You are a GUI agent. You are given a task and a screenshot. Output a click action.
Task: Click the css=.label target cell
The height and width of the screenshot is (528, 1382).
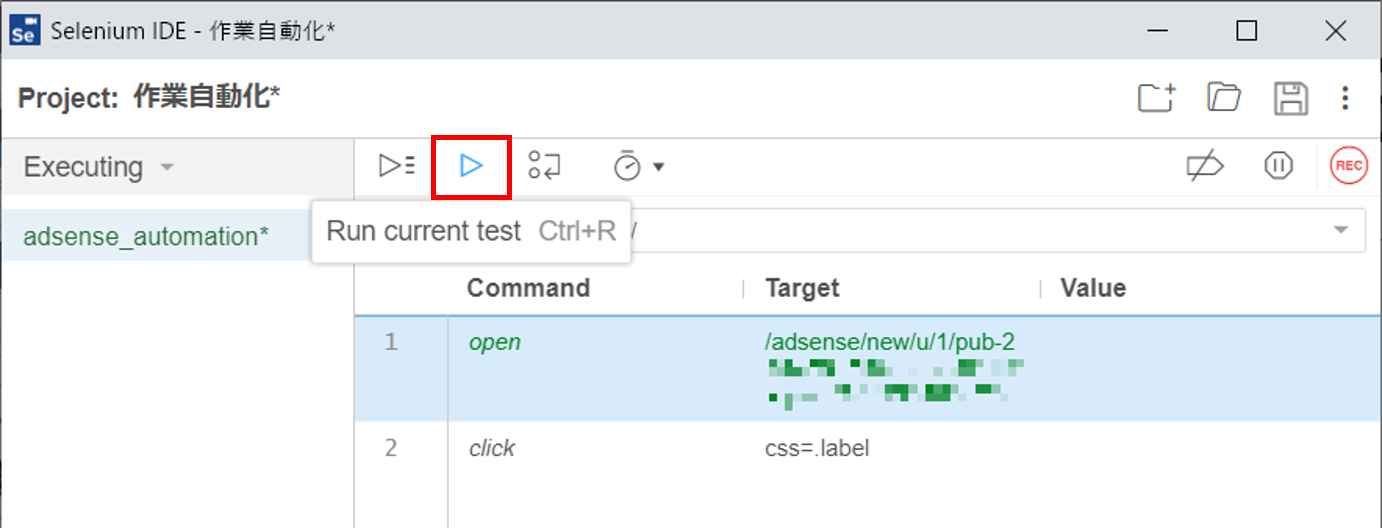coord(817,448)
